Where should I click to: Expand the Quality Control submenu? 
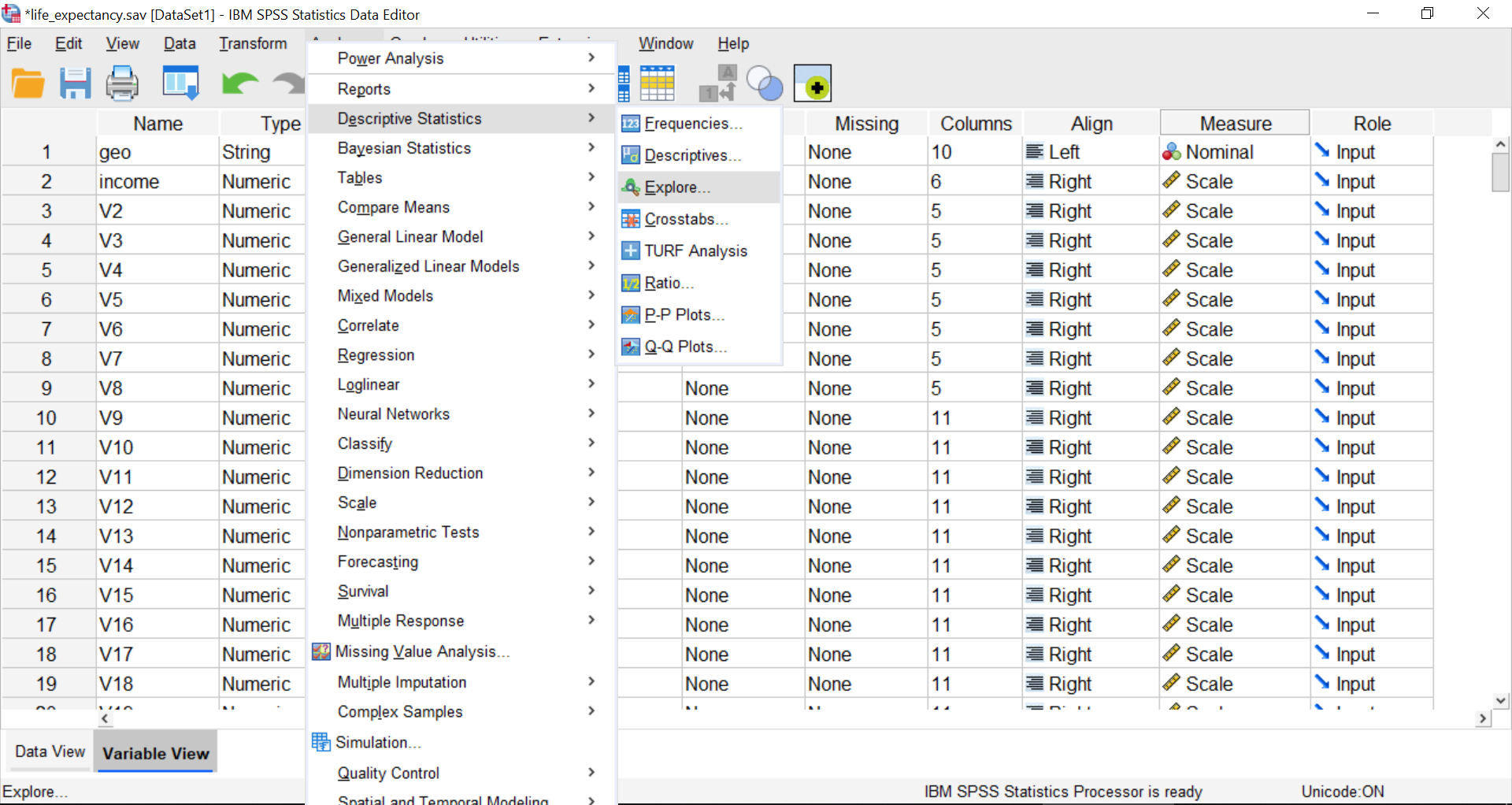coord(460,773)
